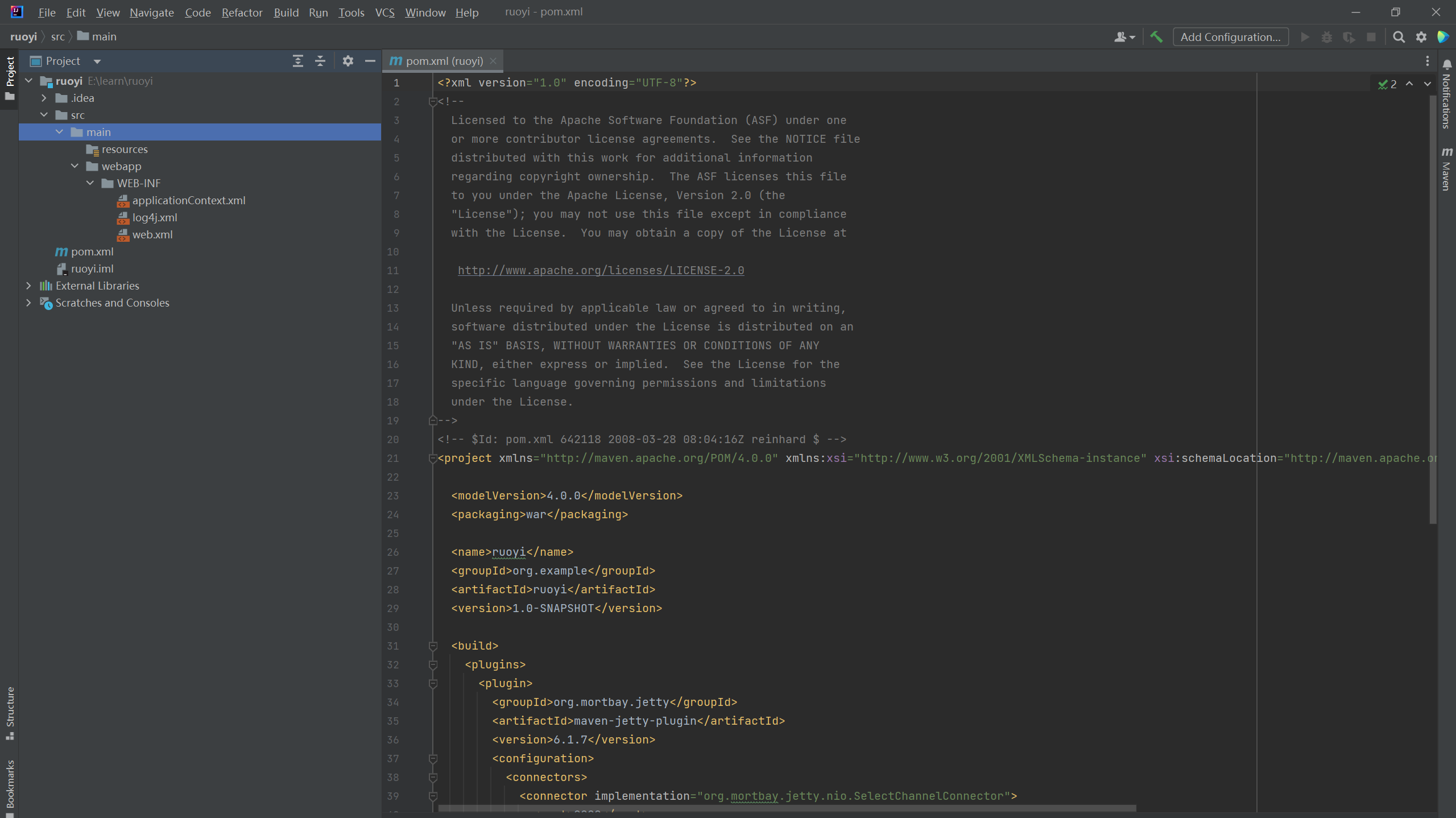Open the Refactor menu
Viewport: 1456px width, 818px height.
(x=242, y=13)
